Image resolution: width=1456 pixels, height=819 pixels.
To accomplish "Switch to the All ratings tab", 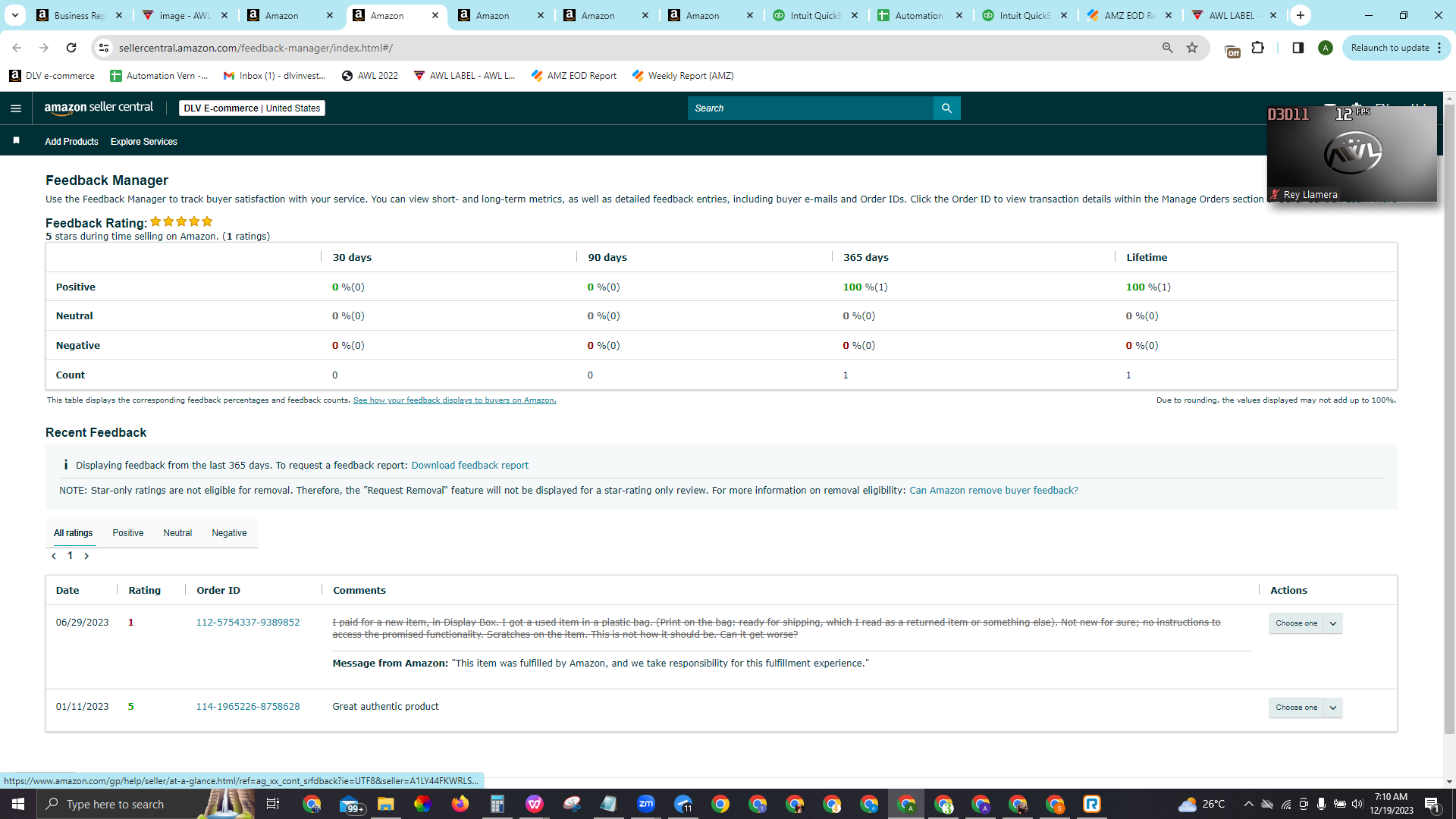I will 74,533.
